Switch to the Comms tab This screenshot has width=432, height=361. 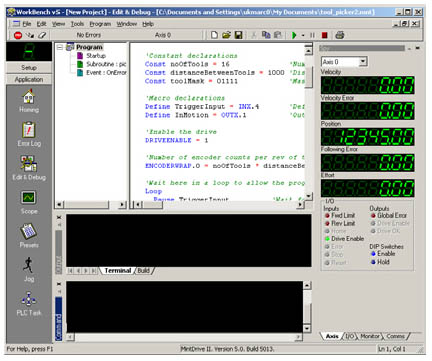[395, 336]
